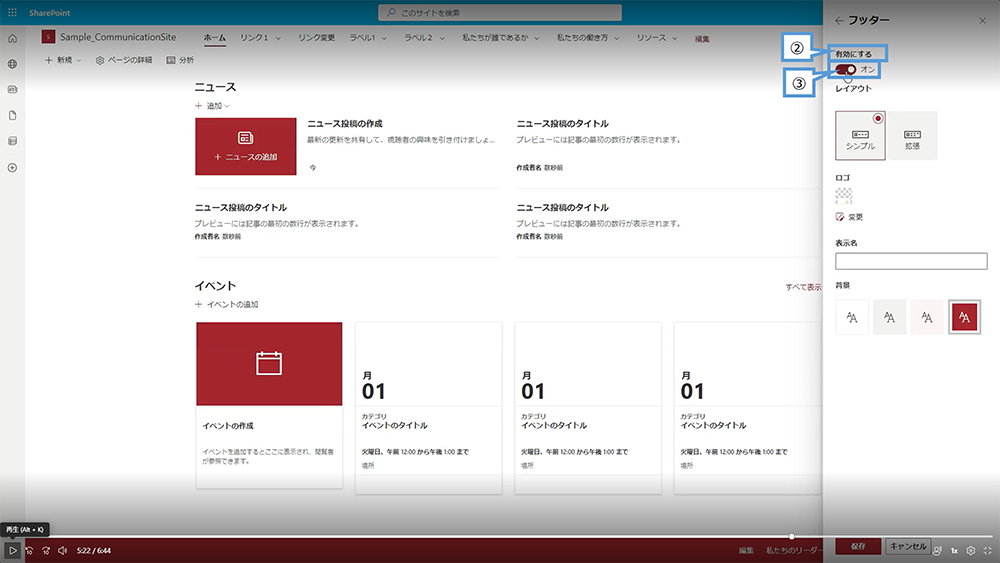This screenshot has height=563, width=1000.
Task: Go back with the フッター panel arrow
Action: pyautogui.click(x=839, y=20)
